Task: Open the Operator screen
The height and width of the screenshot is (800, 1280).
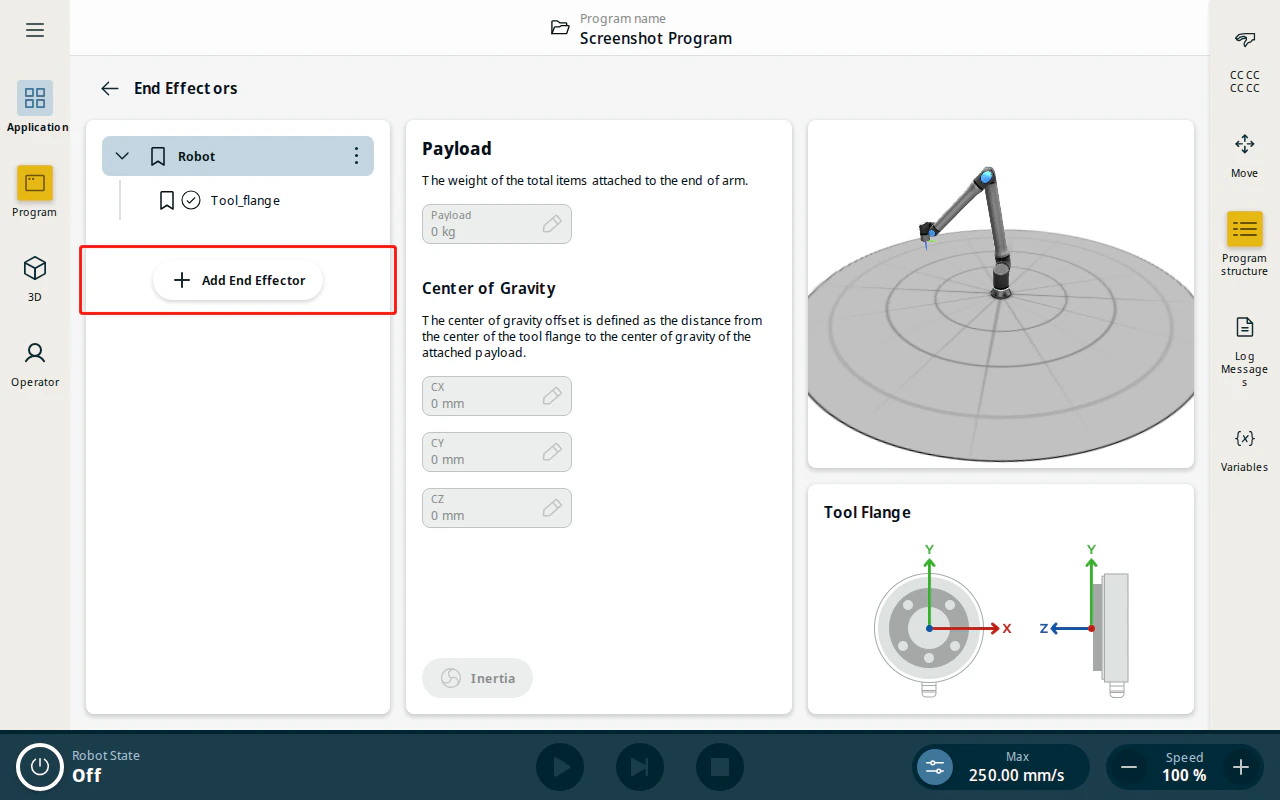Action: [x=35, y=362]
